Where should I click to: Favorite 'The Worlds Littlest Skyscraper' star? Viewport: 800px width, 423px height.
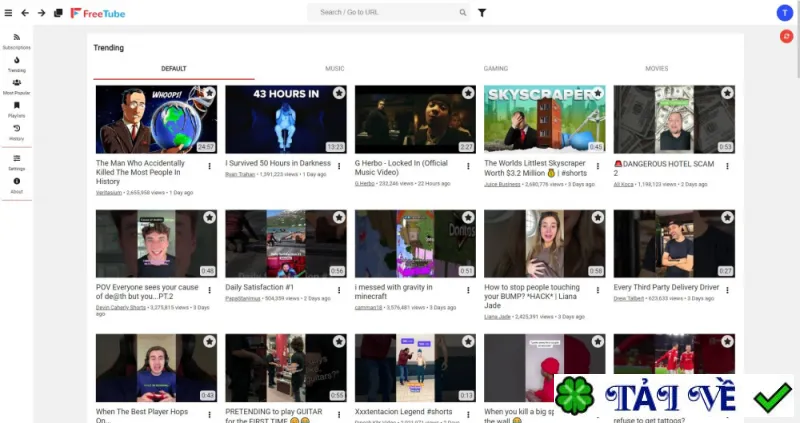(598, 93)
